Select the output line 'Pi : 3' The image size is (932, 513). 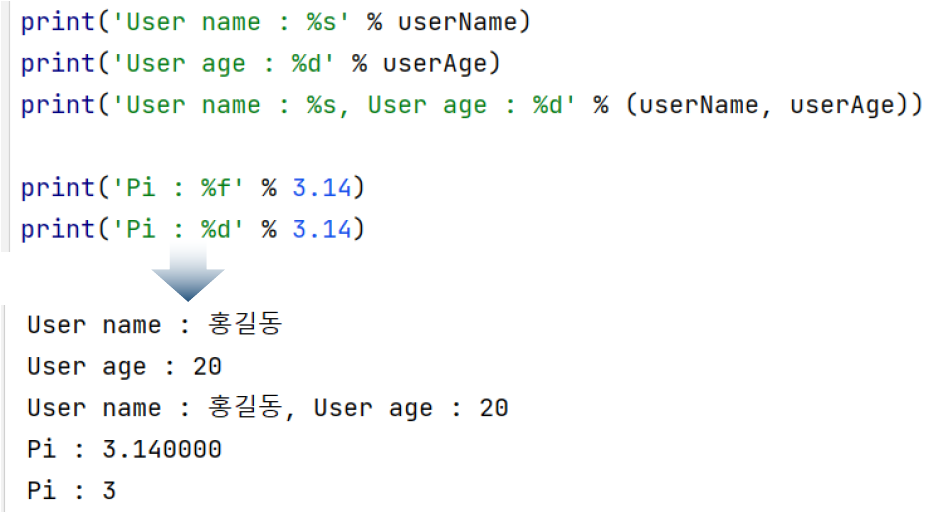71,490
